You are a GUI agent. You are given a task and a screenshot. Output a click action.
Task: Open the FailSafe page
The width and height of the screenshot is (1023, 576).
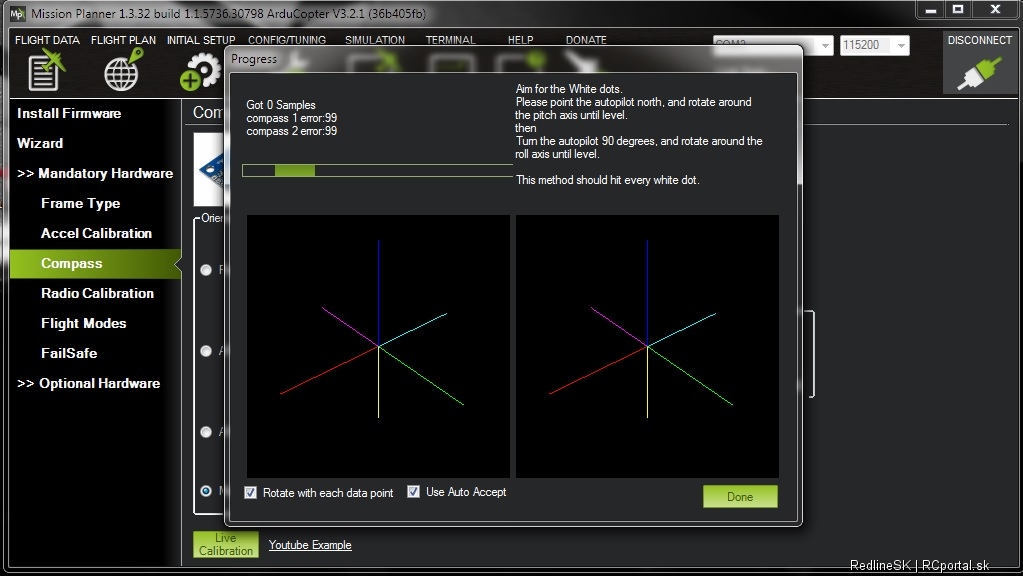point(69,354)
